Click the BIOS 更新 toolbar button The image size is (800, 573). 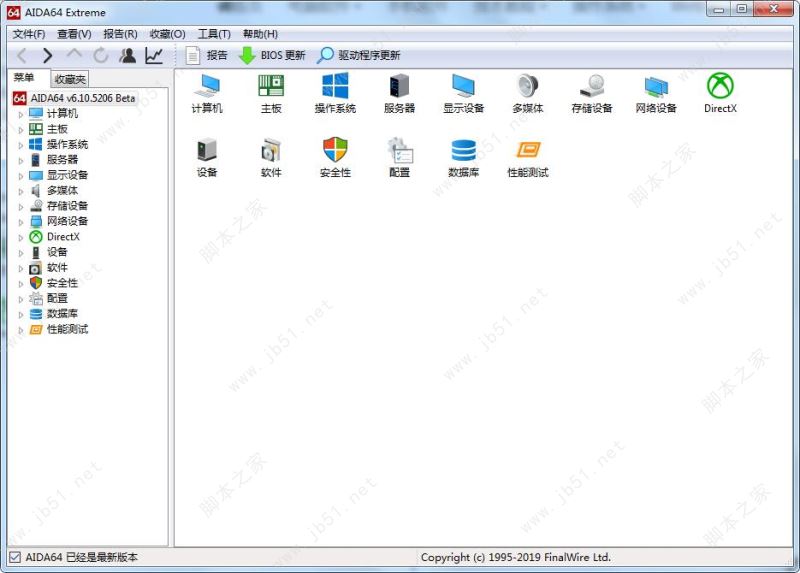(x=272, y=55)
